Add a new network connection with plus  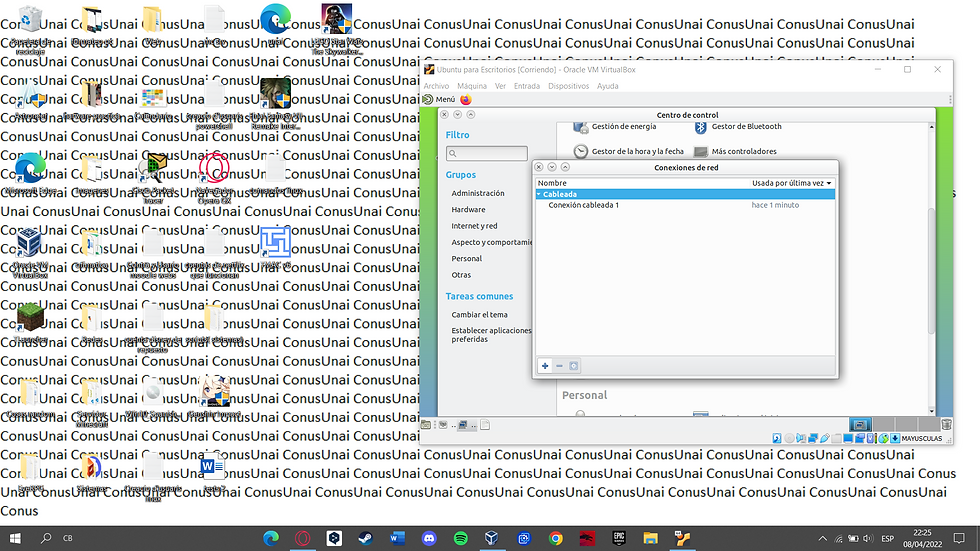coord(545,366)
